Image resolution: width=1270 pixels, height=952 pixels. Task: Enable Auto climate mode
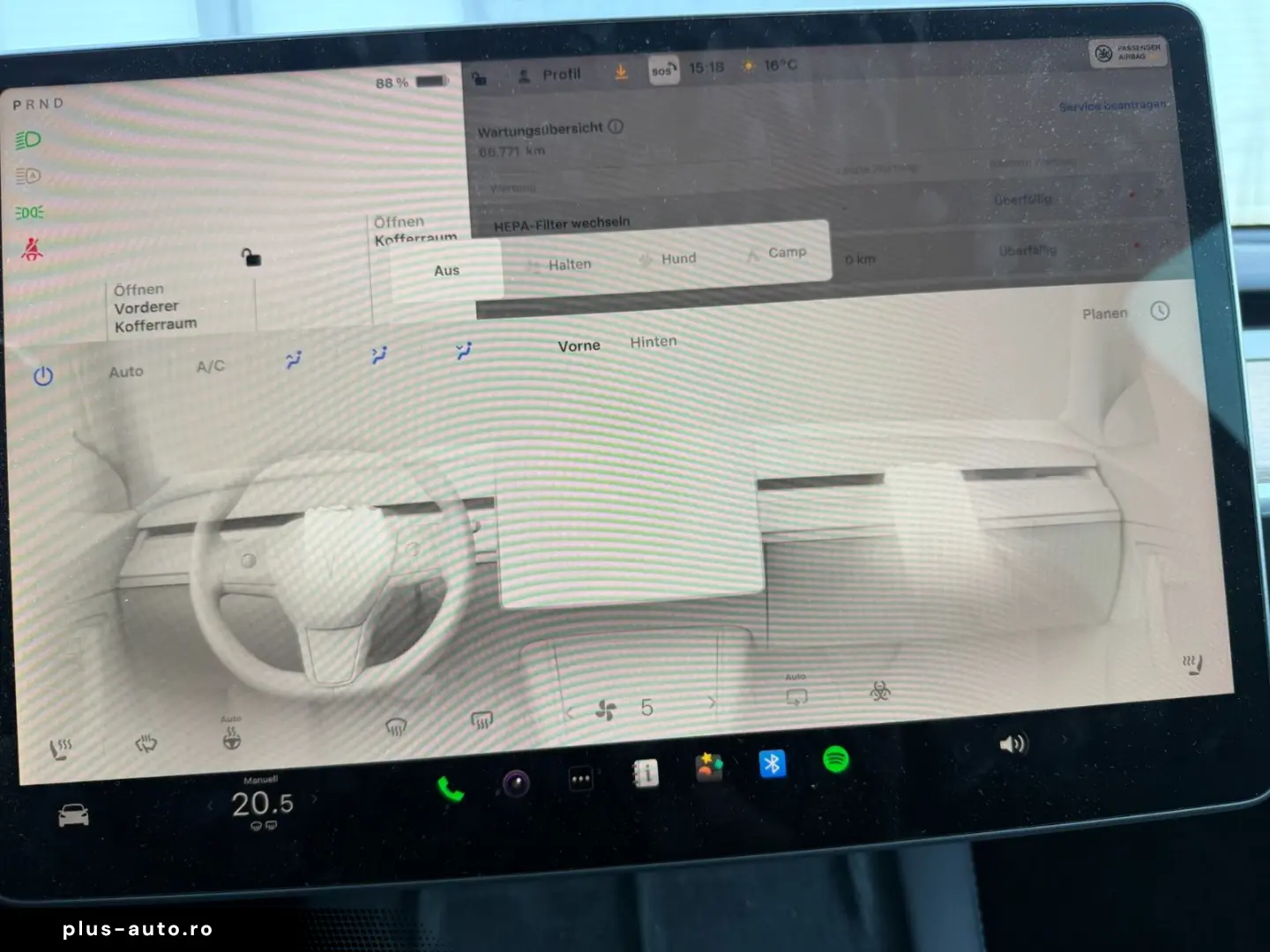click(126, 372)
